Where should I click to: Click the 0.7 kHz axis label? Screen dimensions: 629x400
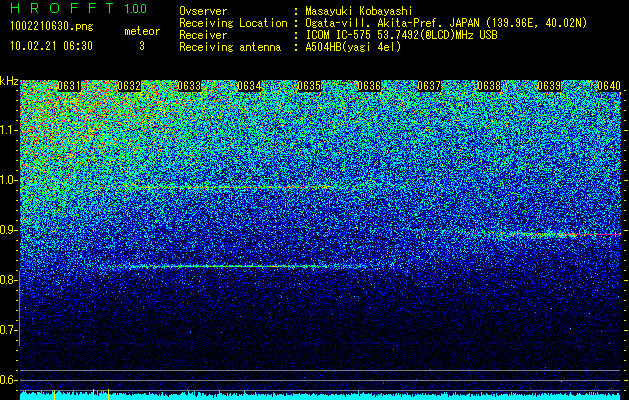[x=8, y=330]
